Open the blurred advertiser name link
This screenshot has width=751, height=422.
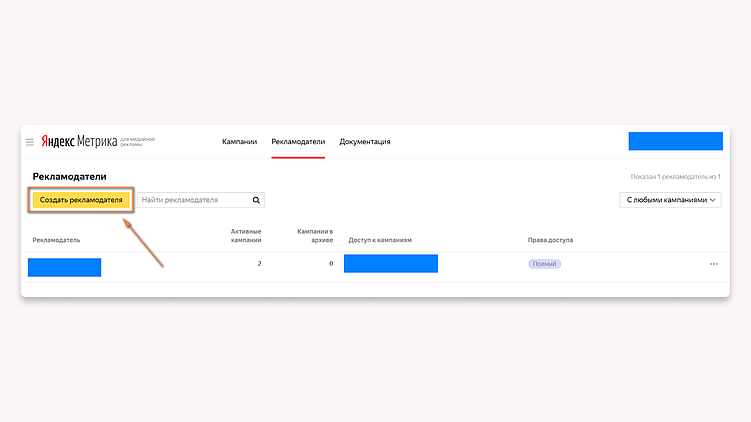64,267
